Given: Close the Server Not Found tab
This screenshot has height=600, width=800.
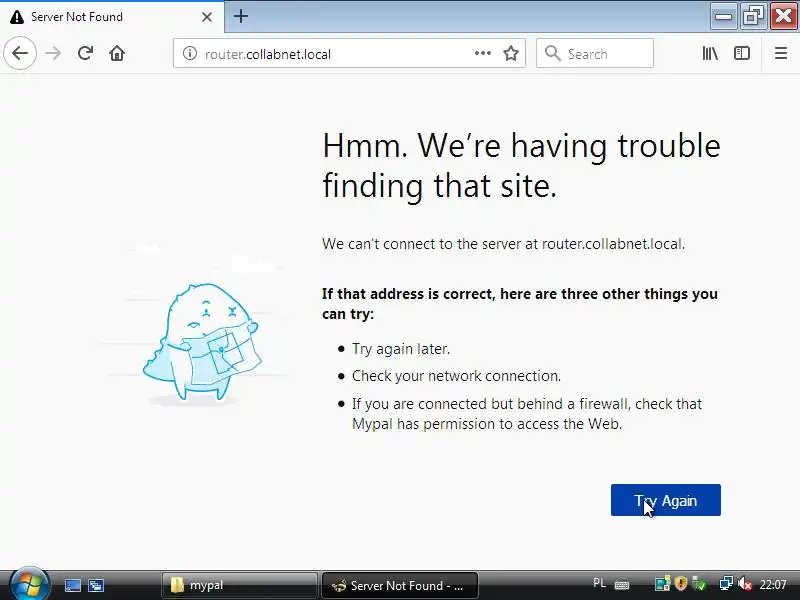Looking at the screenshot, I should [207, 17].
